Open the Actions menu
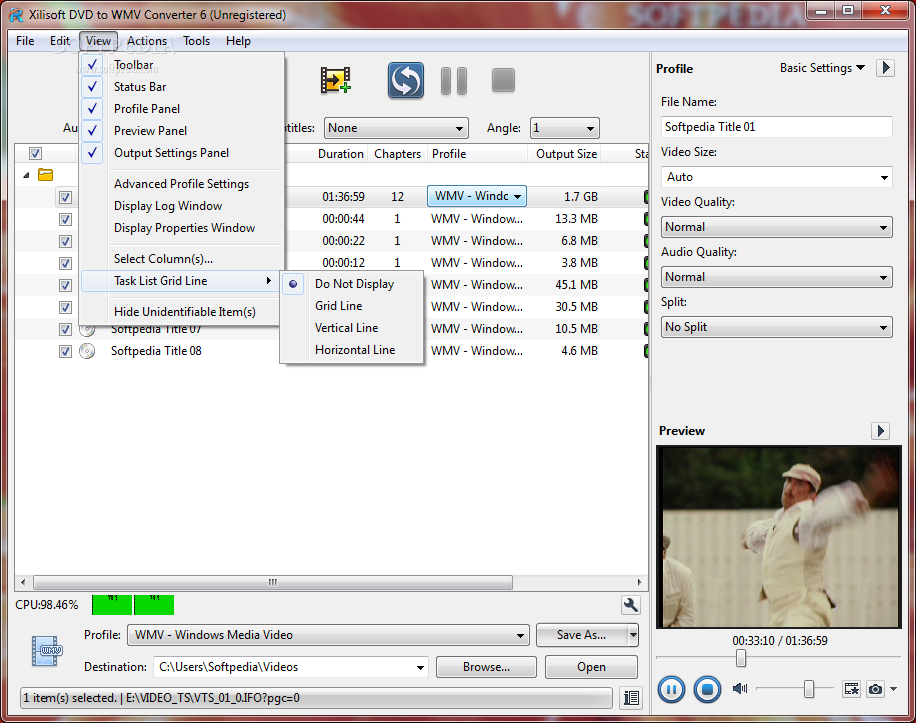This screenshot has height=723, width=916. pos(147,41)
